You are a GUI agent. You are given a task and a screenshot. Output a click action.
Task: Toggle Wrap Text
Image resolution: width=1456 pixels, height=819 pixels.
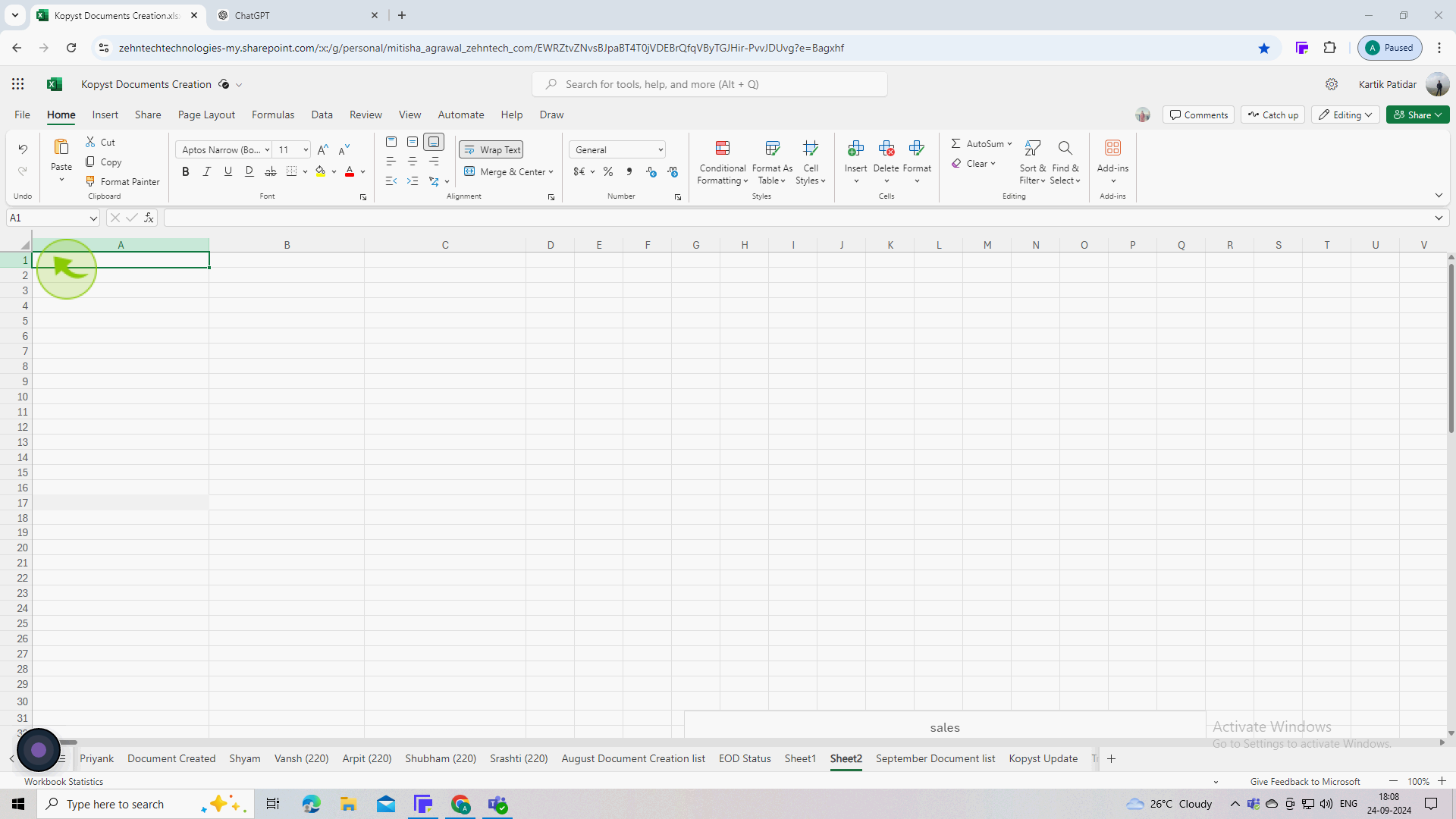coord(491,149)
